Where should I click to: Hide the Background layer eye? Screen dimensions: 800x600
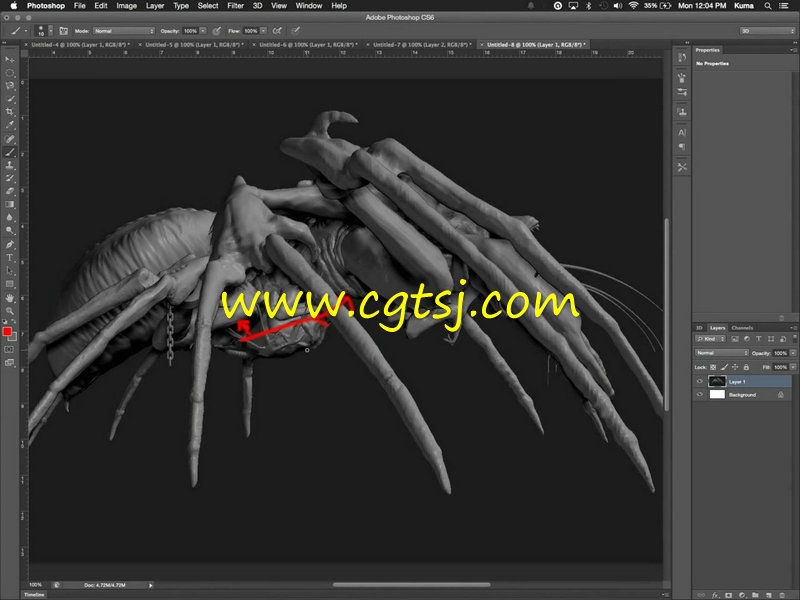click(x=699, y=394)
